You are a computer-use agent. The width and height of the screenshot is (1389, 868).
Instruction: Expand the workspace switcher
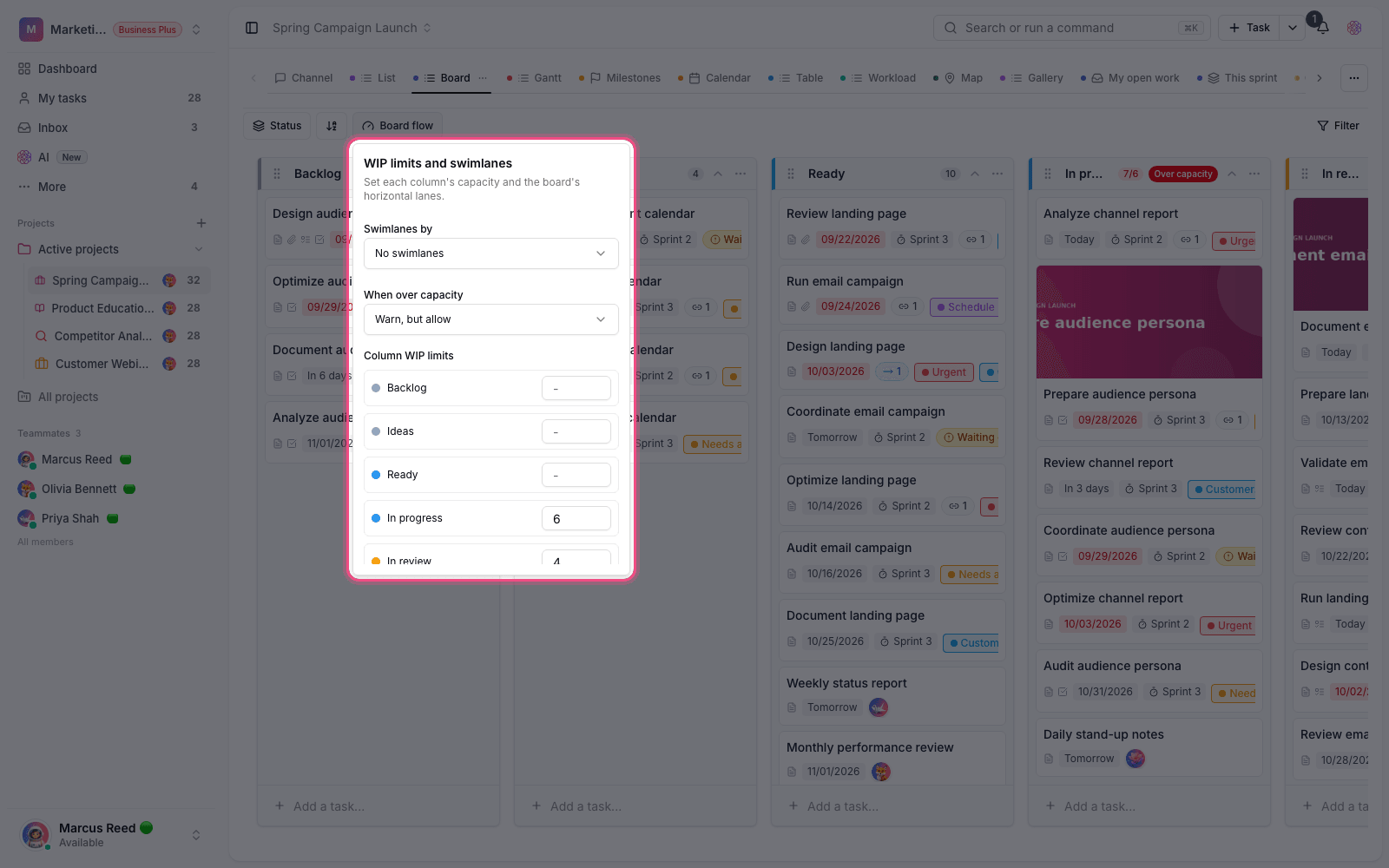tap(196, 30)
